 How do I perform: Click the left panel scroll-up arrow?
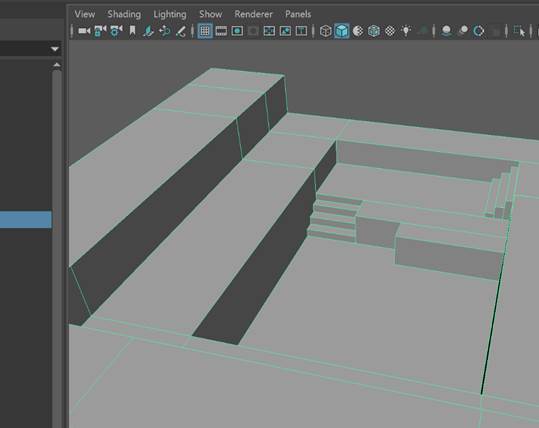click(57, 65)
